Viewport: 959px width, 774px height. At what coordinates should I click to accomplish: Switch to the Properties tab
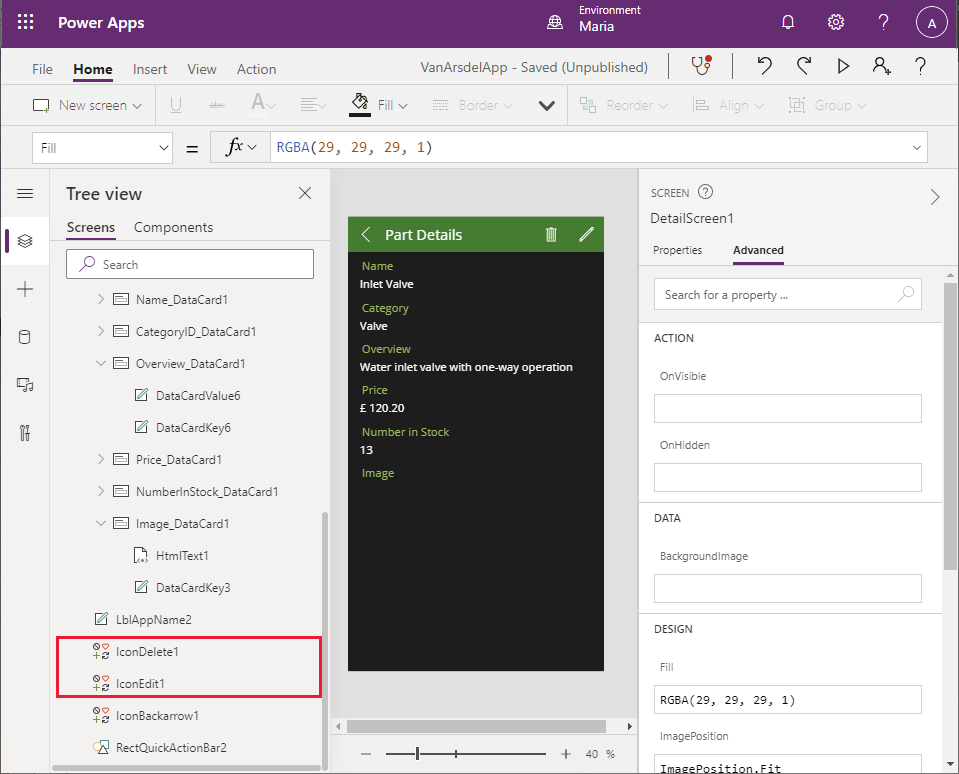[x=677, y=250]
